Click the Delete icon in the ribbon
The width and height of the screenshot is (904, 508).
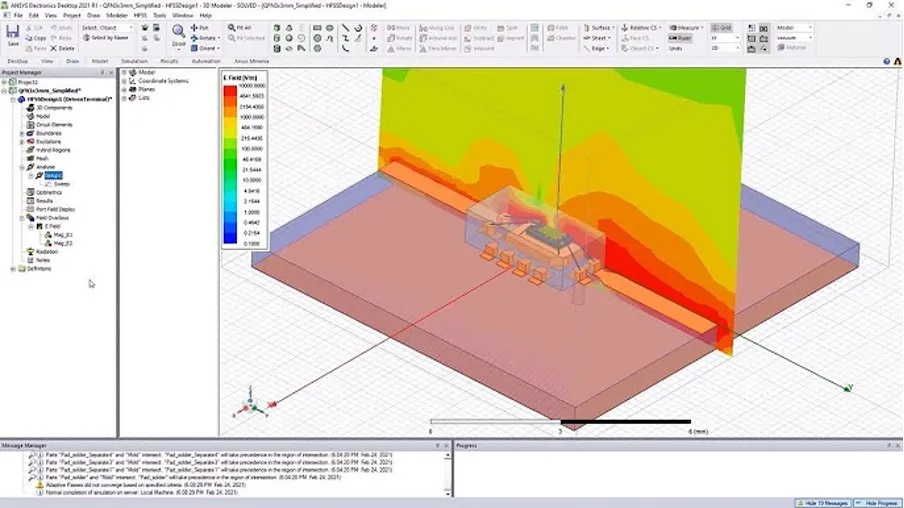(62, 48)
